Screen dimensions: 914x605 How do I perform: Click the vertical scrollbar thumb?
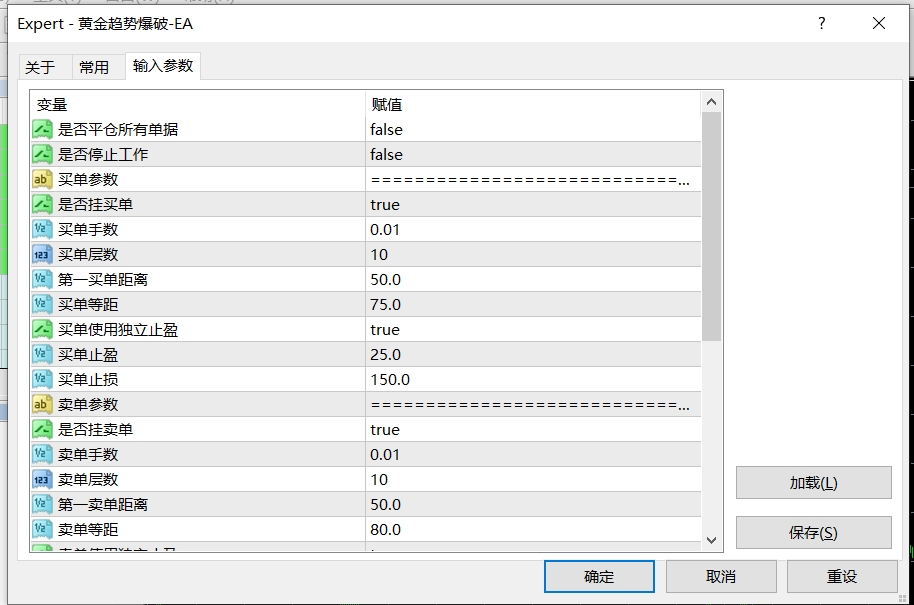[712, 225]
